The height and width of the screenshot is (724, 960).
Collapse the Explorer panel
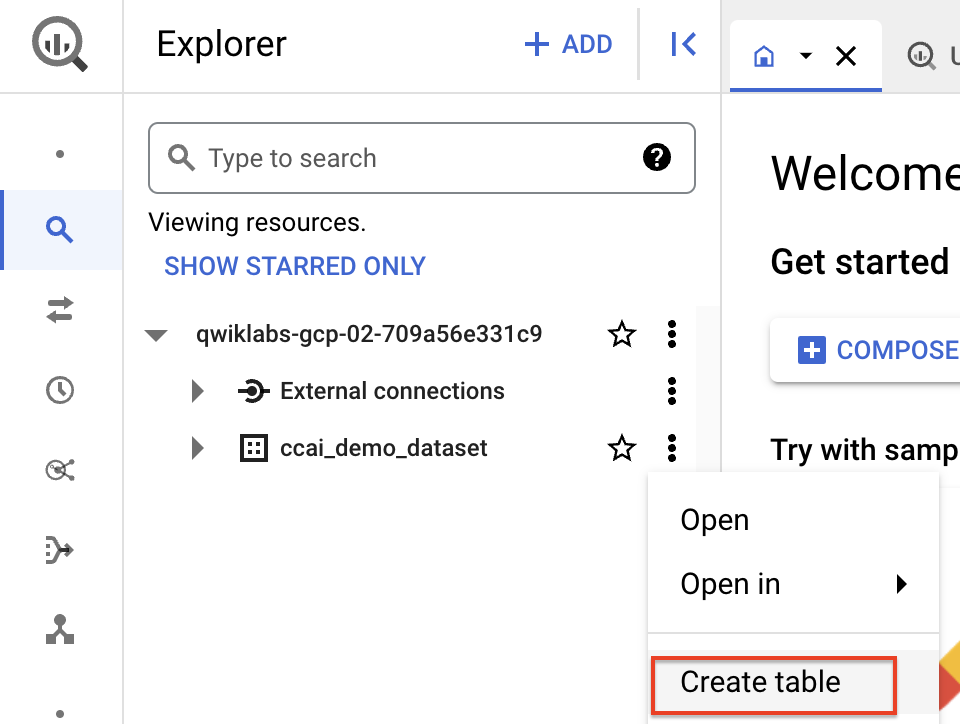(x=683, y=44)
